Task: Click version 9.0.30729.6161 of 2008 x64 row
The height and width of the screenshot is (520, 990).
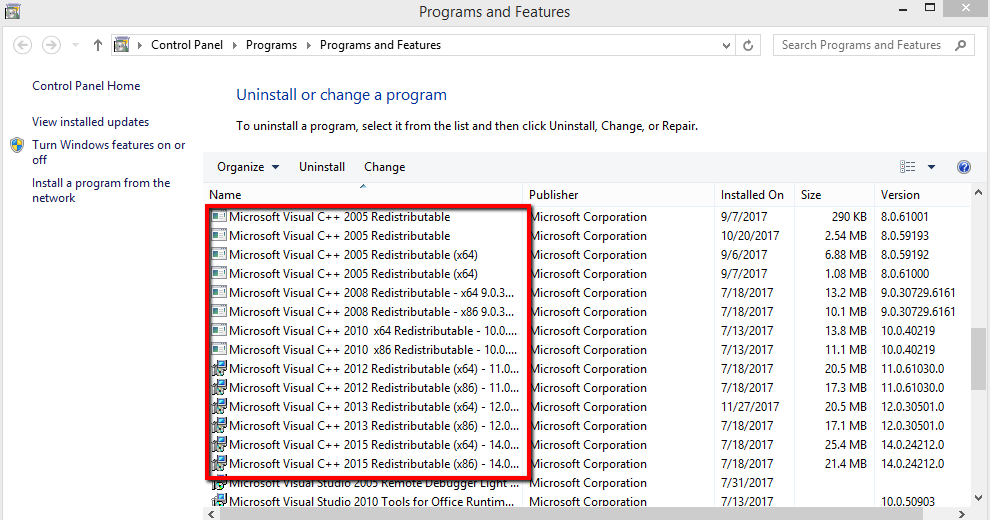Action: pyautogui.click(x=918, y=293)
